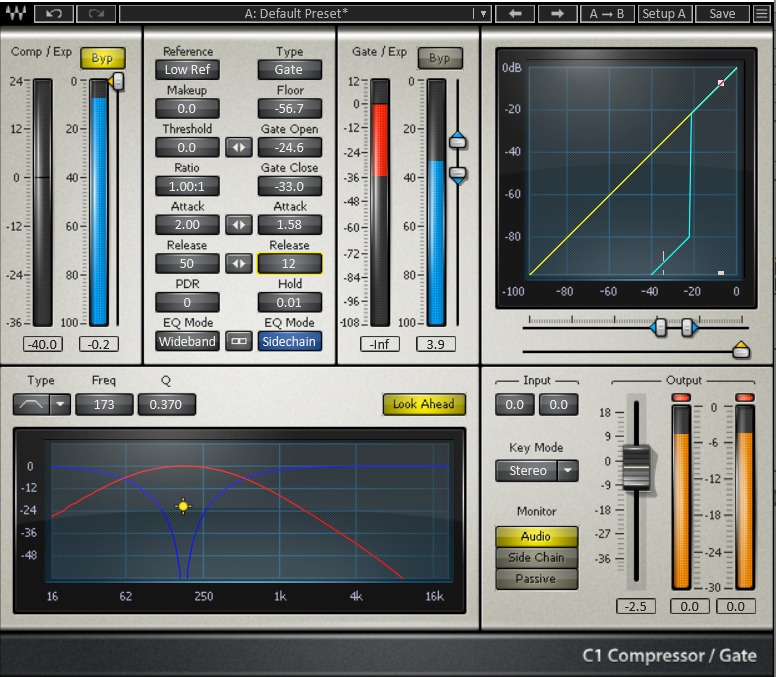Click the bandpass filter shape icon

click(x=30, y=404)
